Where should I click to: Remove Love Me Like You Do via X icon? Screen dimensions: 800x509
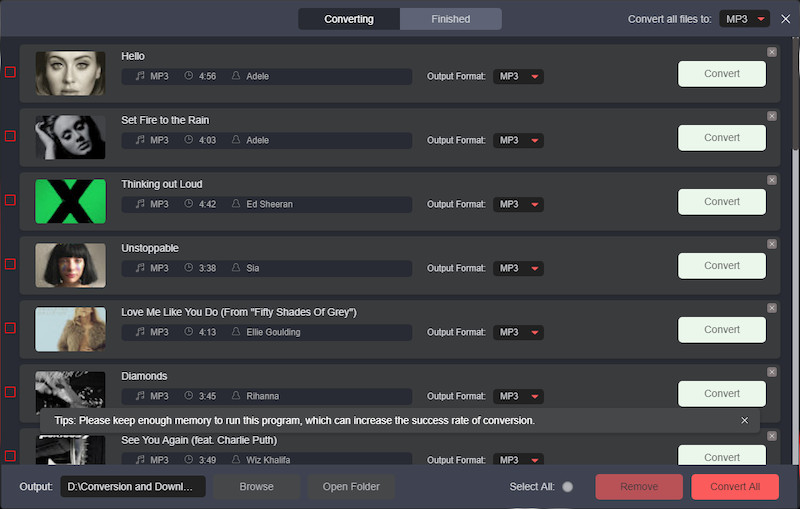tap(772, 308)
